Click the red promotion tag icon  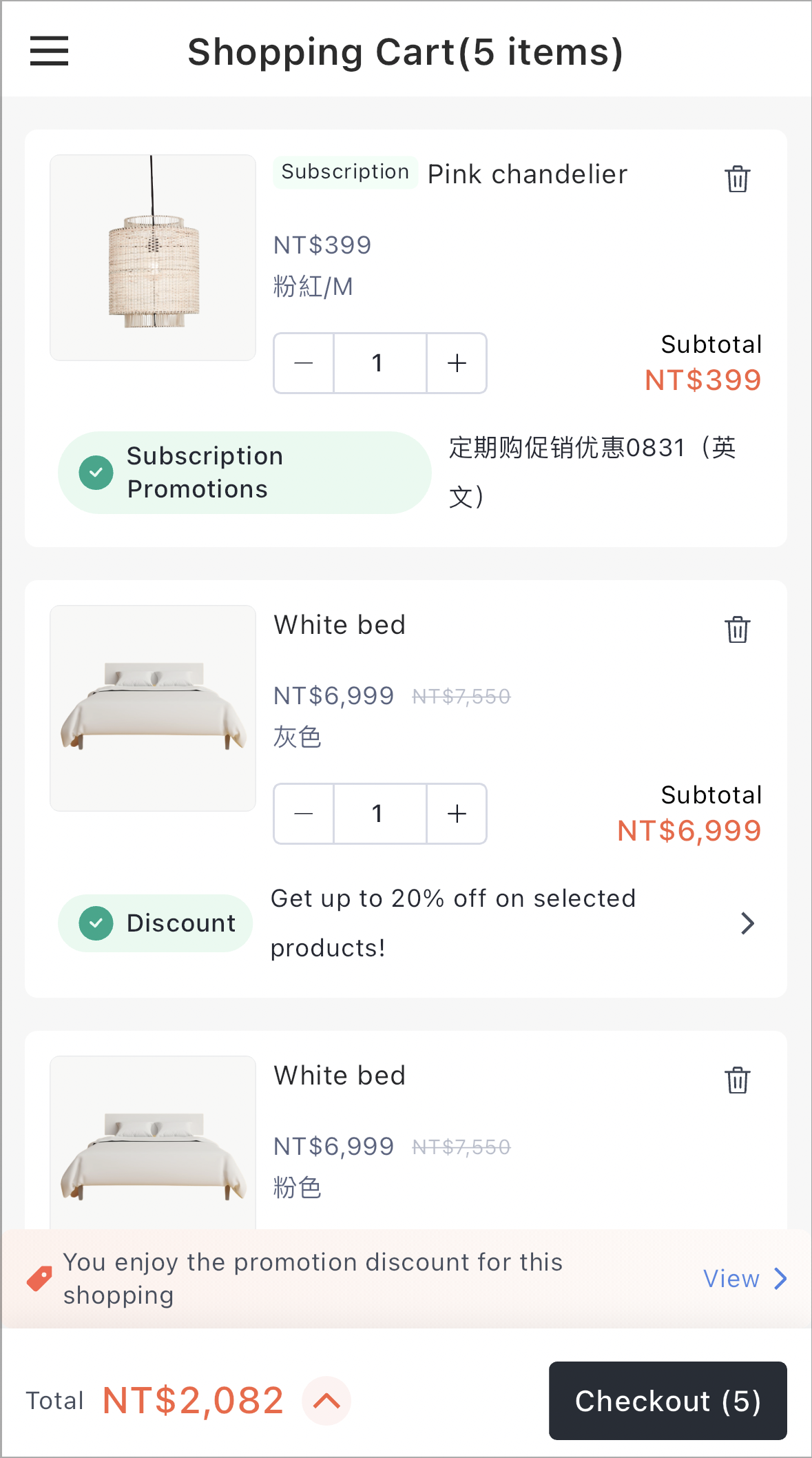pyautogui.click(x=39, y=1279)
